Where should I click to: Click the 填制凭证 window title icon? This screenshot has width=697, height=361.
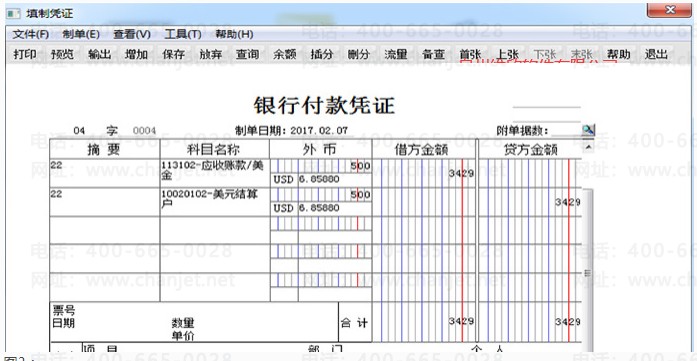pyautogui.click(x=13, y=13)
